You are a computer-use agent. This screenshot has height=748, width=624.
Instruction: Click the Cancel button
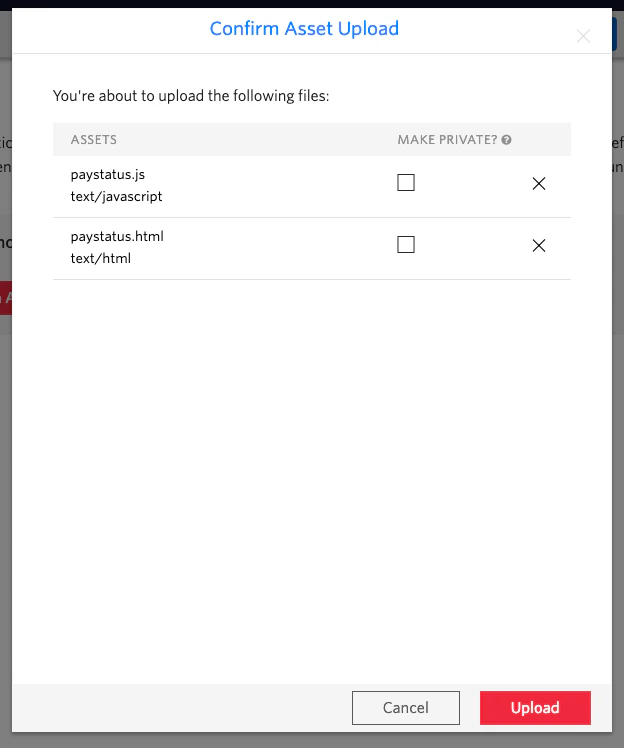pyautogui.click(x=406, y=708)
